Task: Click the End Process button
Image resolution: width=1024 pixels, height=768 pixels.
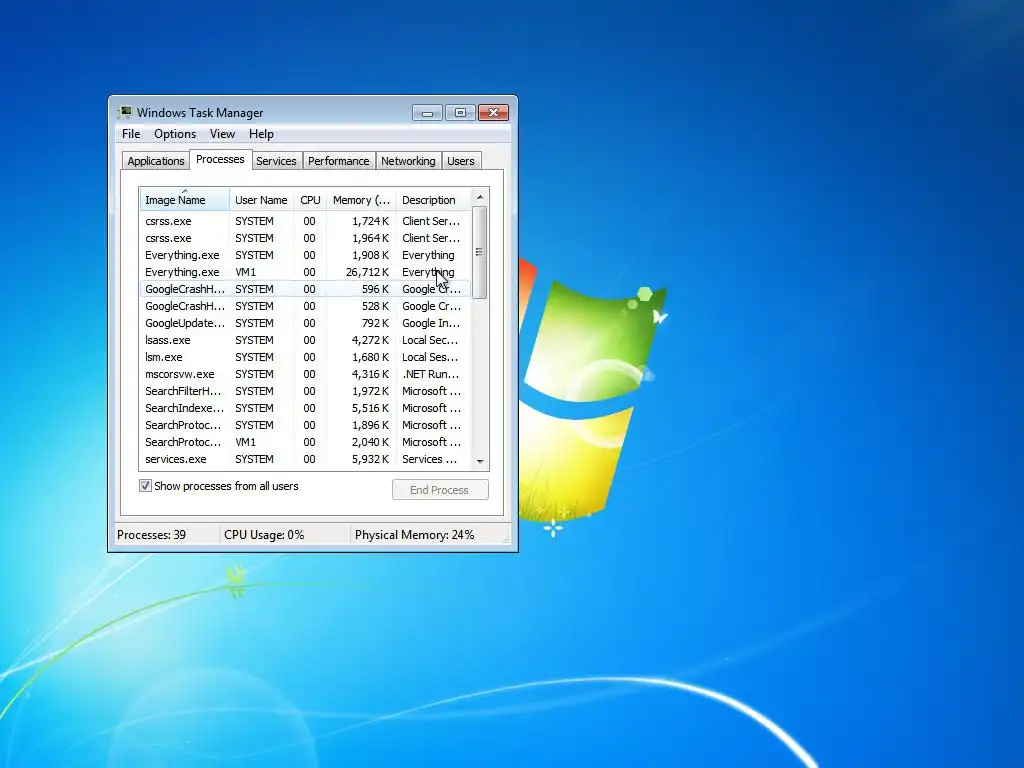Action: 440,490
